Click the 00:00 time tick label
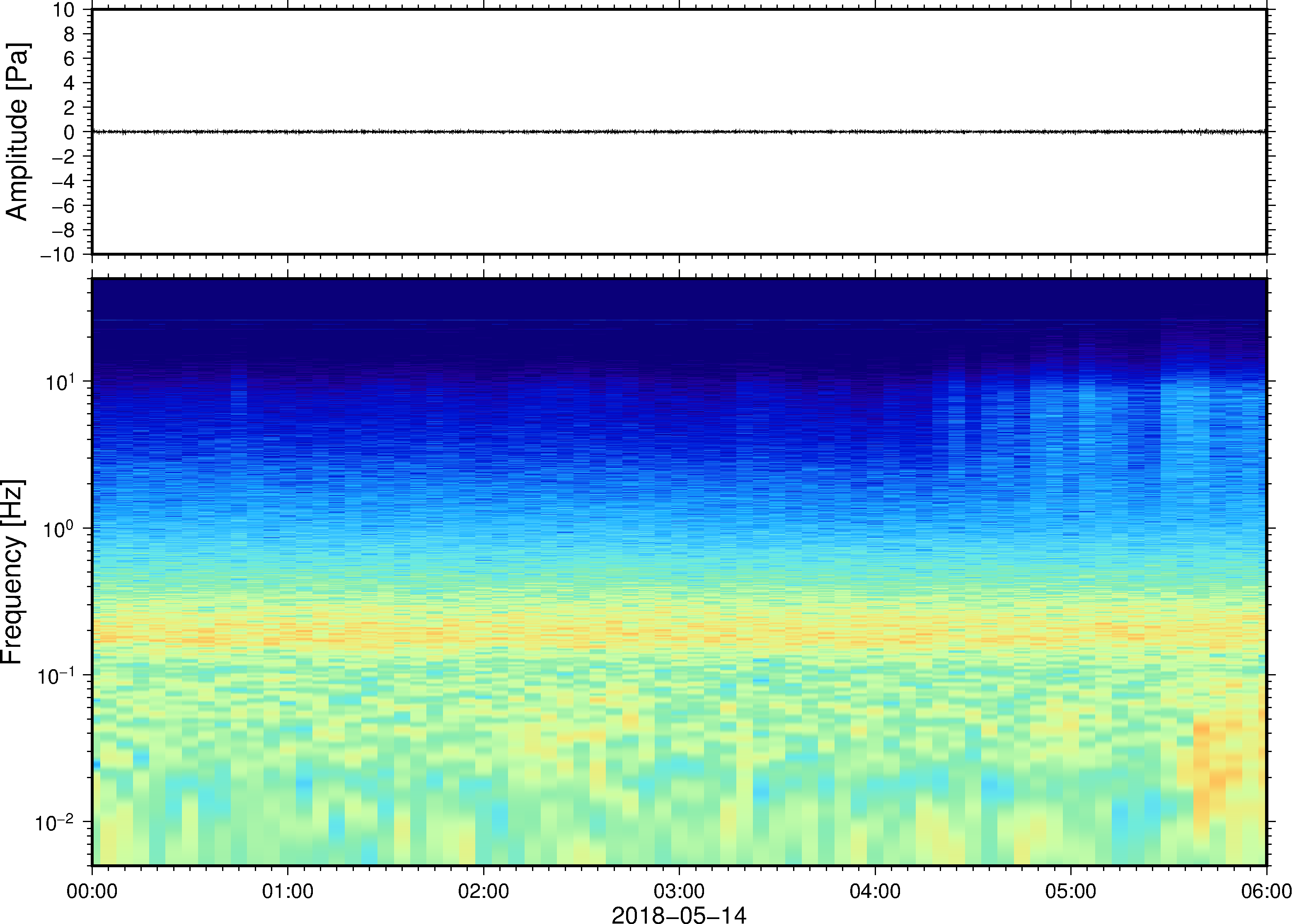Image resolution: width=1292 pixels, height=924 pixels. pyautogui.click(x=92, y=891)
